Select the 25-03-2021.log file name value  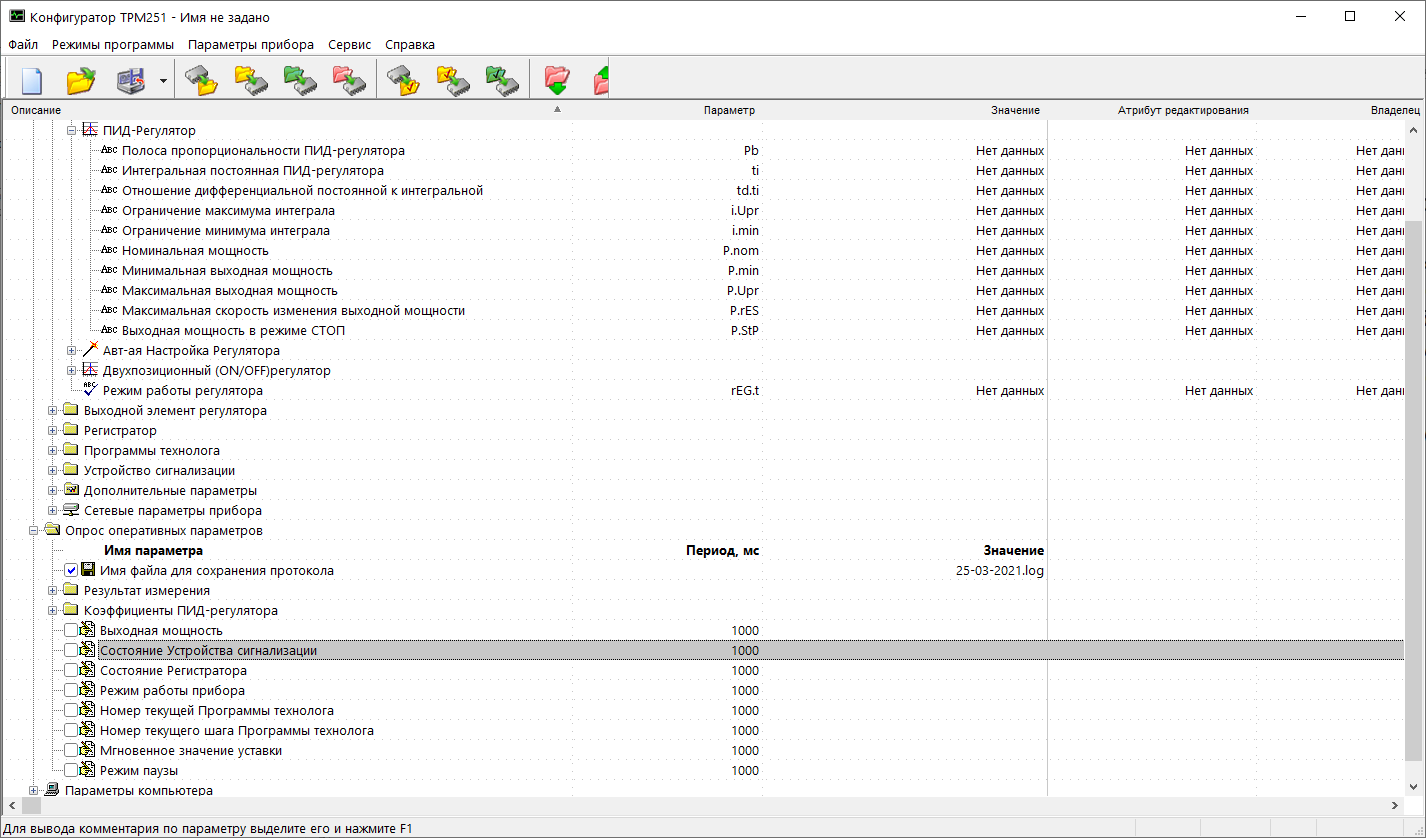click(x=1000, y=571)
